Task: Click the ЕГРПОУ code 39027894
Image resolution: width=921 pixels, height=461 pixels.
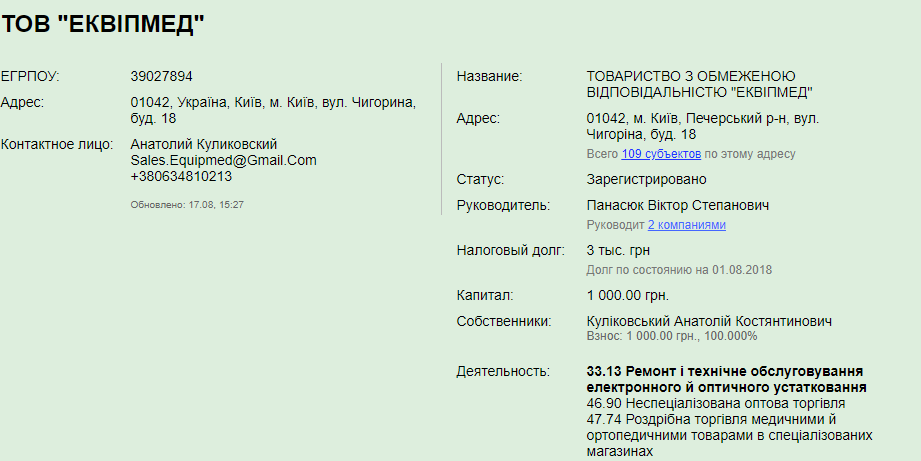Action: 162,76
